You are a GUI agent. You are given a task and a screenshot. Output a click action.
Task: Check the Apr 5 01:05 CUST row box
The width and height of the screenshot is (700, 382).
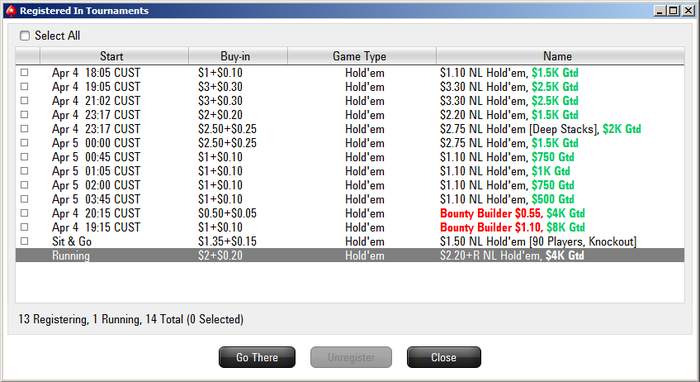(x=24, y=171)
